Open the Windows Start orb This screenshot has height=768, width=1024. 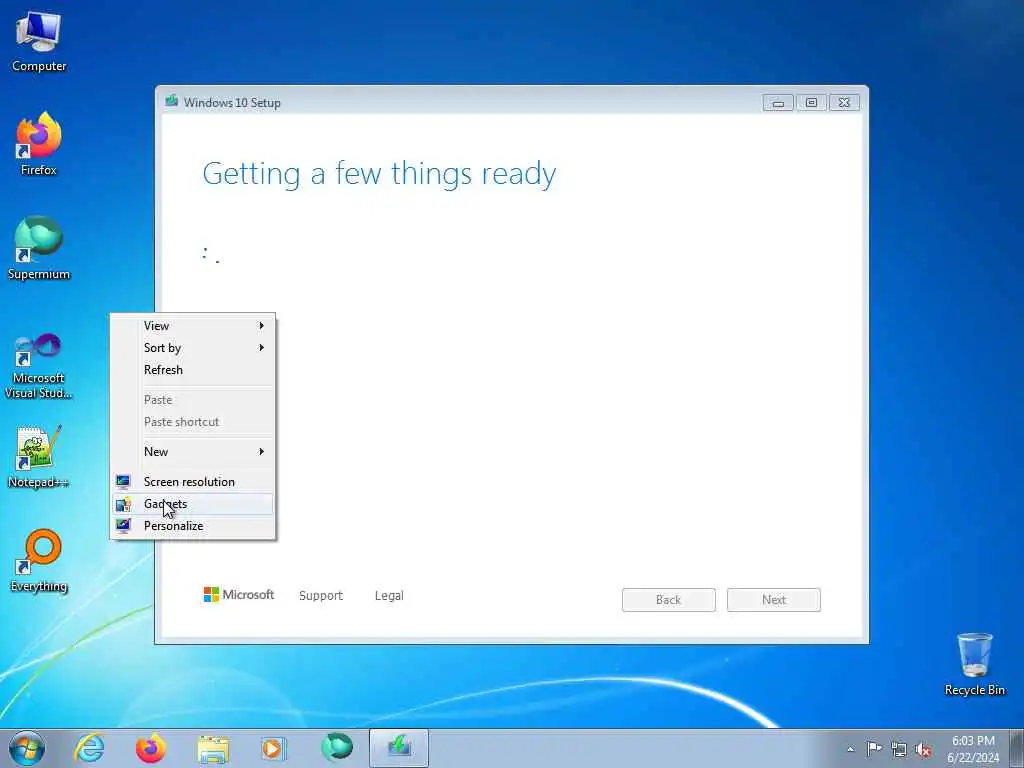coord(27,748)
